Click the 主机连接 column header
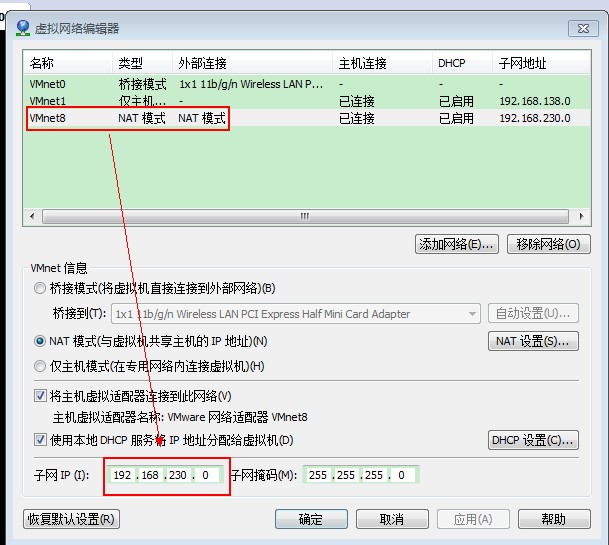Viewport: 609px width, 545px height. pyautogui.click(x=382, y=63)
